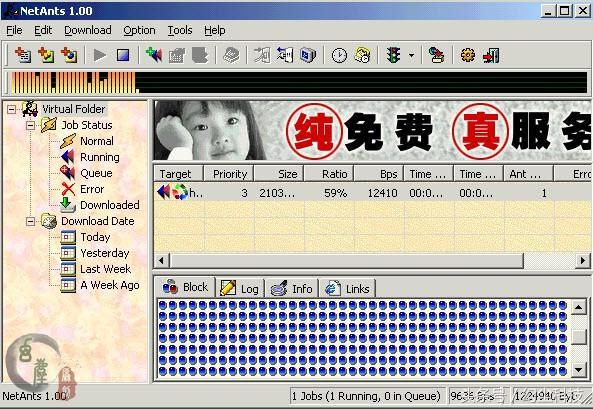Collapse the Job Status tree node
The width and height of the screenshot is (593, 409).
31,125
